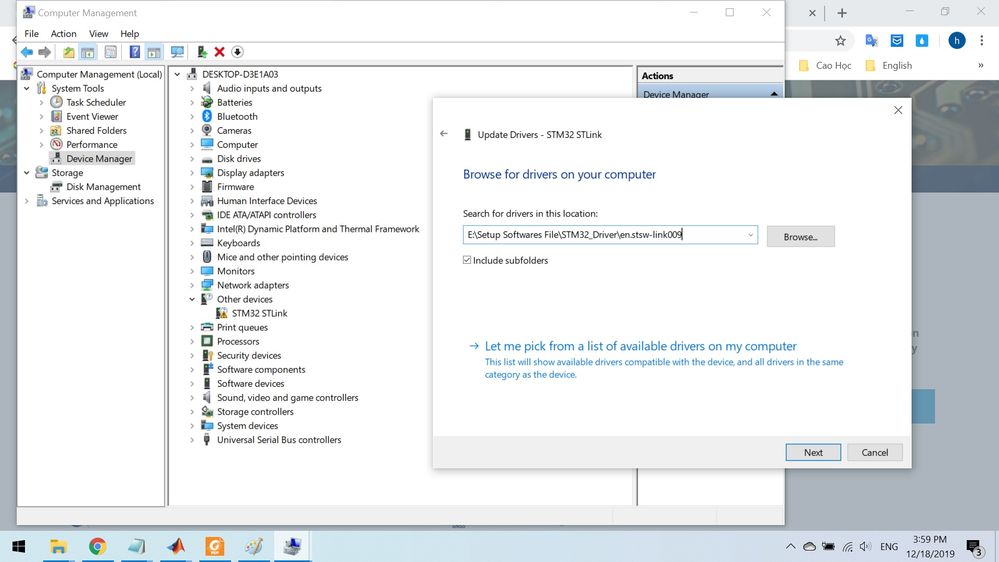Select Device Manager in the left tree

(x=99, y=159)
